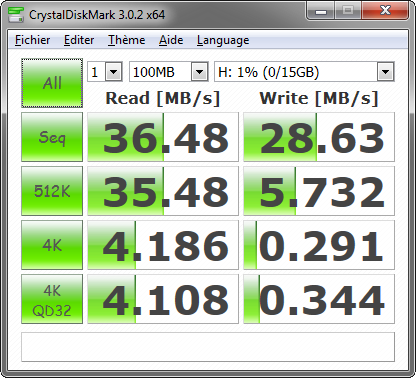Open the Fichier menu

click(x=32, y=40)
